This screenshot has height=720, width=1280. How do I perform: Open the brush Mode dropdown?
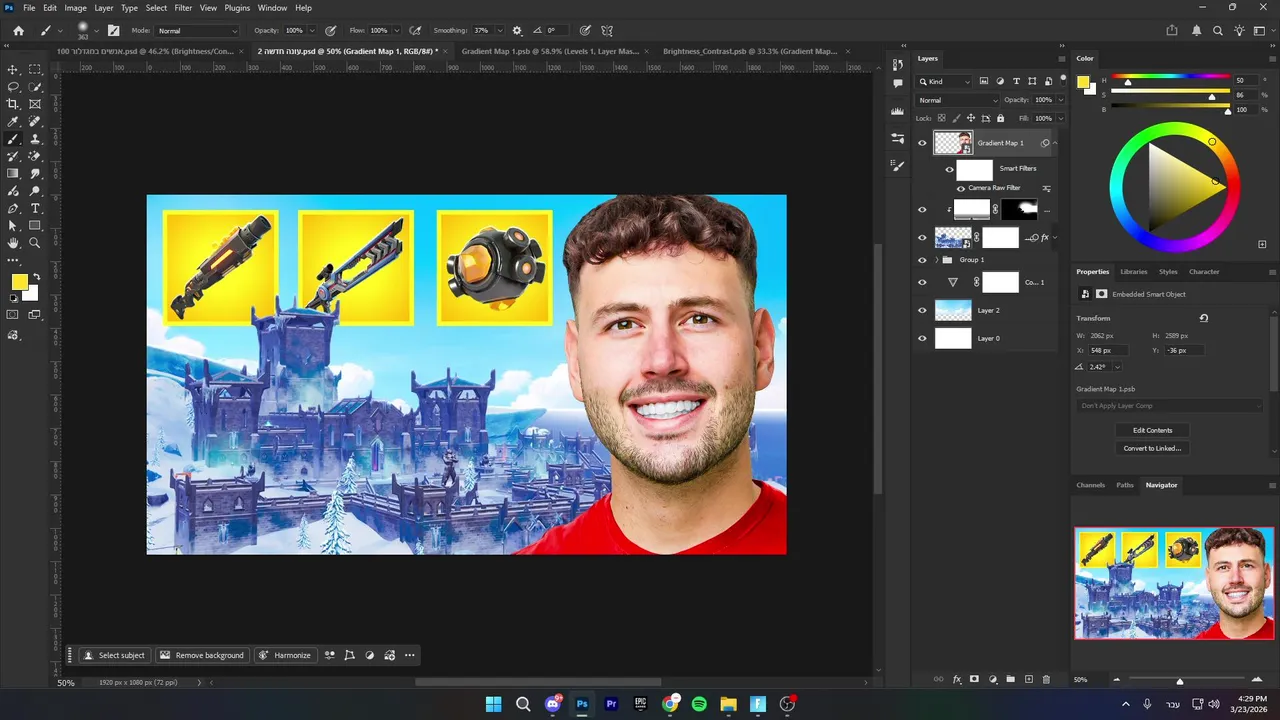pyautogui.click(x=197, y=31)
